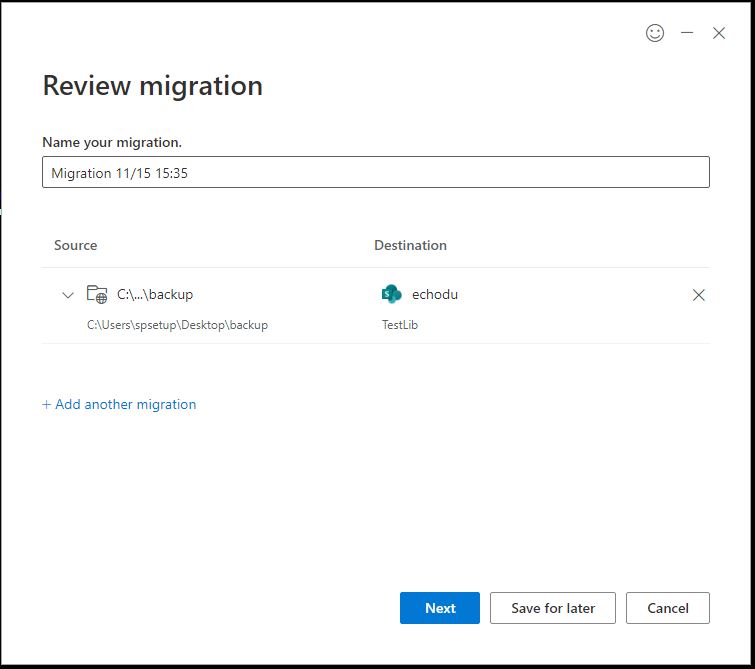Click the Next button
755x669 pixels.
tap(440, 608)
